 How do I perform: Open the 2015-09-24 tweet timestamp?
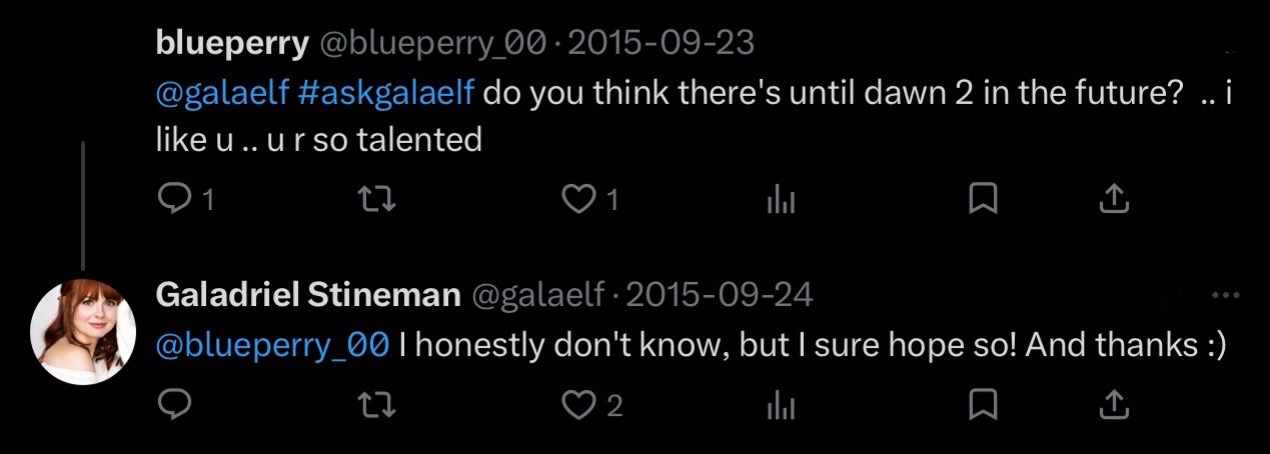(720, 295)
